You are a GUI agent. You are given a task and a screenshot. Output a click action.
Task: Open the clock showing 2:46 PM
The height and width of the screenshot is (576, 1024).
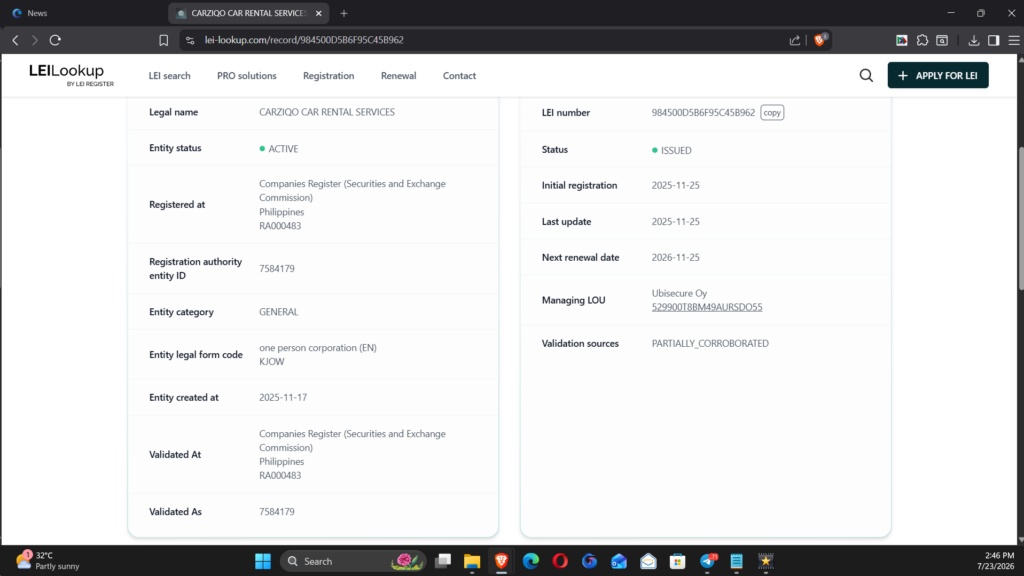pos(995,560)
